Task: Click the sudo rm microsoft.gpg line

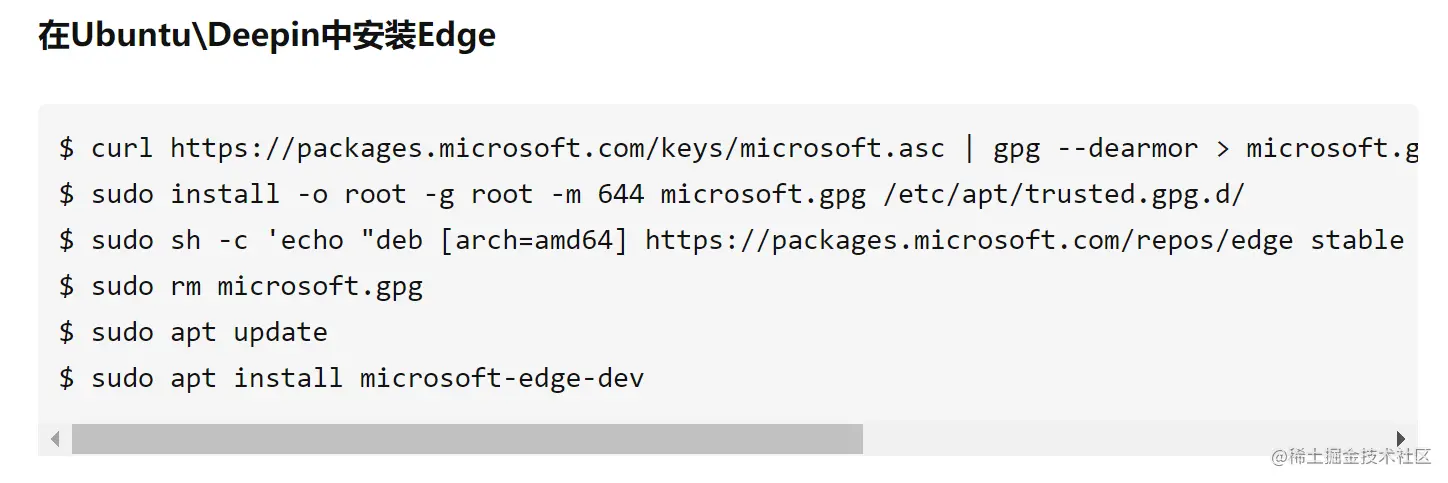Action: coord(257,287)
